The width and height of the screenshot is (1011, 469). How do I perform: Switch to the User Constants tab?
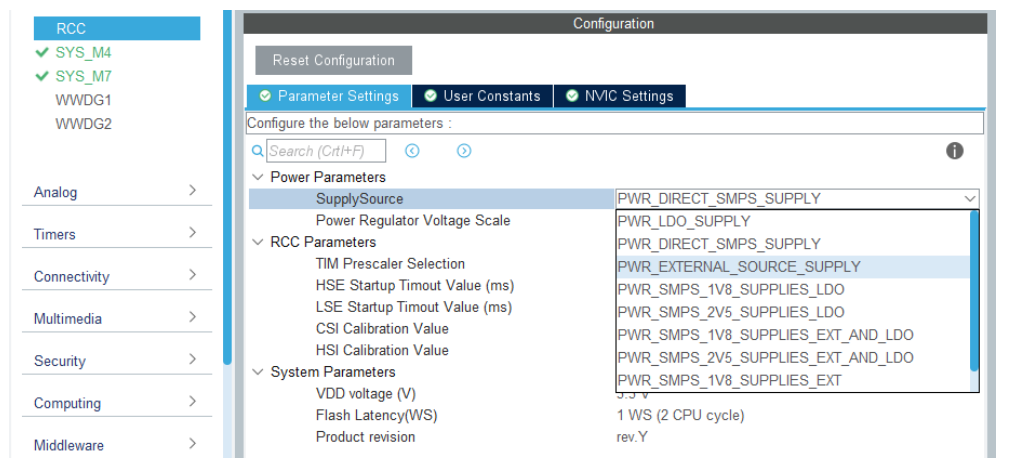tap(482, 96)
